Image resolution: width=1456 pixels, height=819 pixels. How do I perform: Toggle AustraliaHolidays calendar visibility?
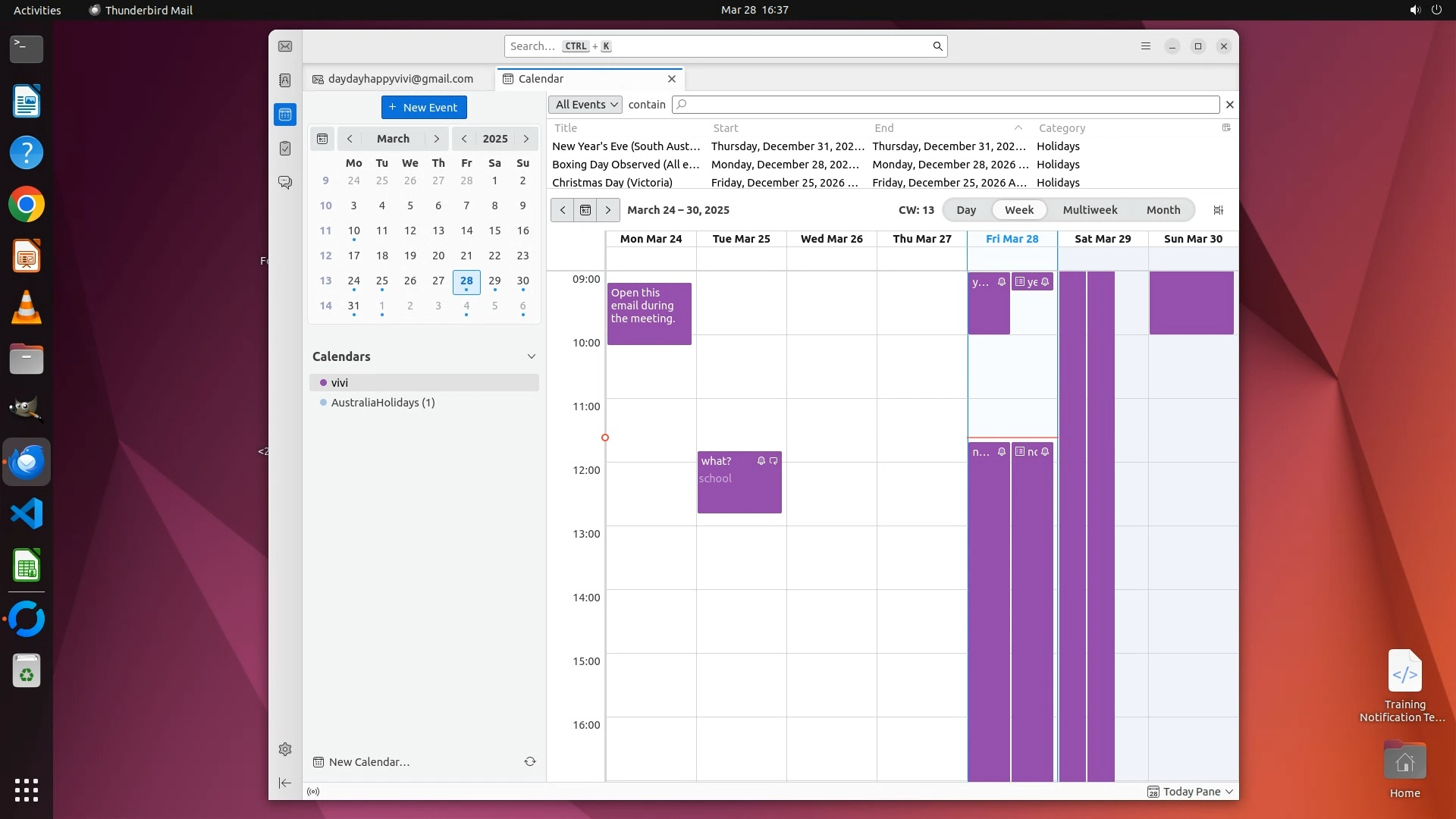(324, 403)
